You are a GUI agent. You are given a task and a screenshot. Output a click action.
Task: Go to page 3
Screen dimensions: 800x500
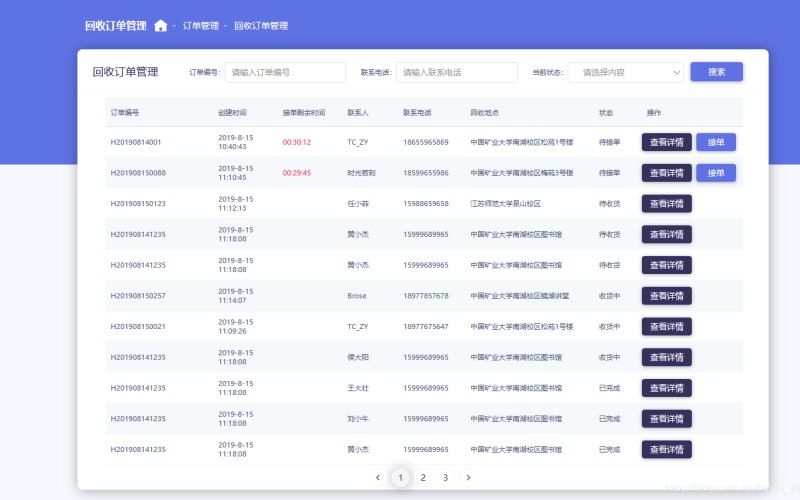(x=445, y=478)
